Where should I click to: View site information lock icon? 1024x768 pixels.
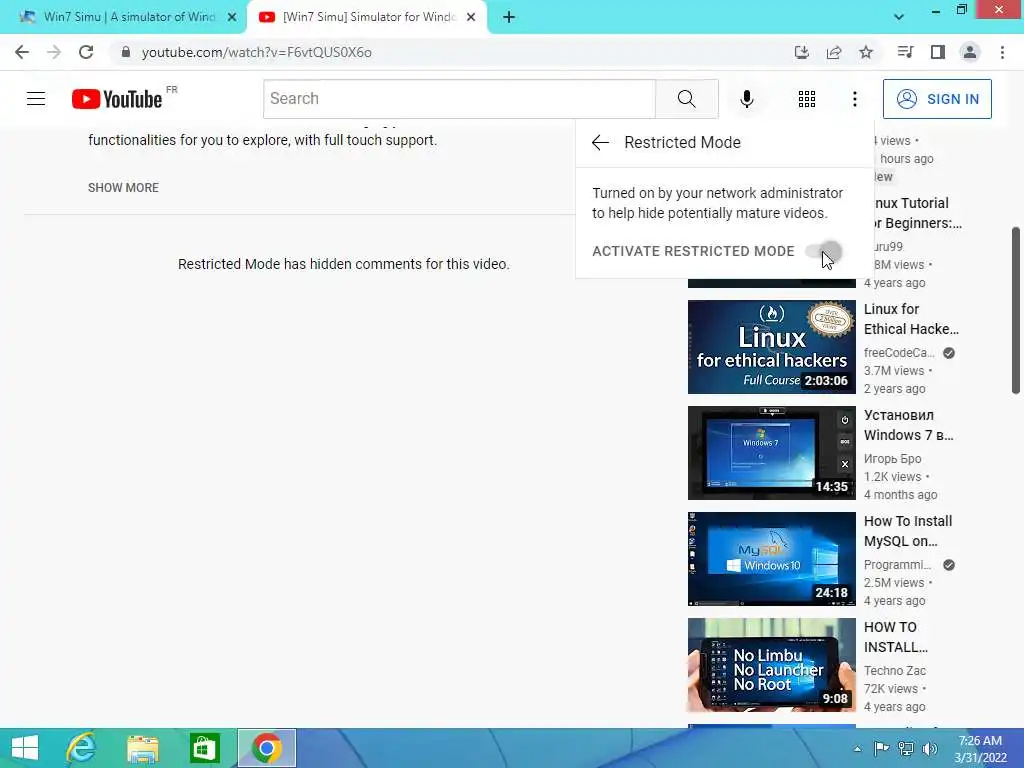pos(125,52)
